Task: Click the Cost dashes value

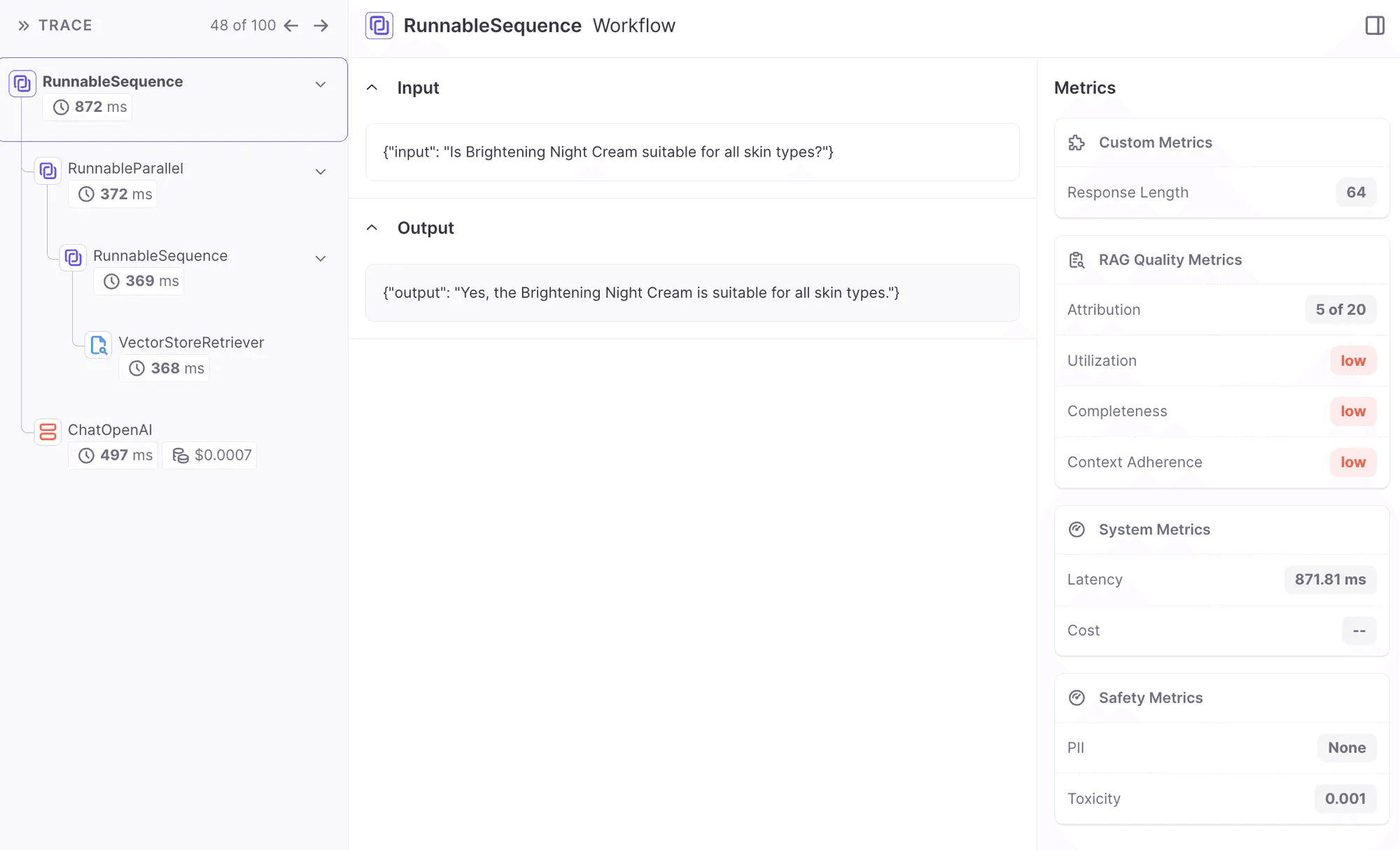Action: coord(1359,631)
